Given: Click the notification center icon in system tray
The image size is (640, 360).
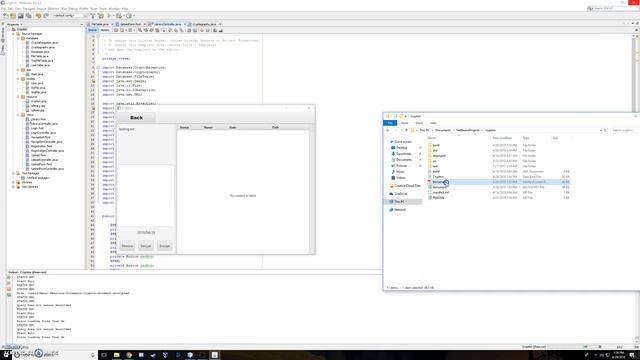Looking at the screenshot, I should click(x=632, y=355).
